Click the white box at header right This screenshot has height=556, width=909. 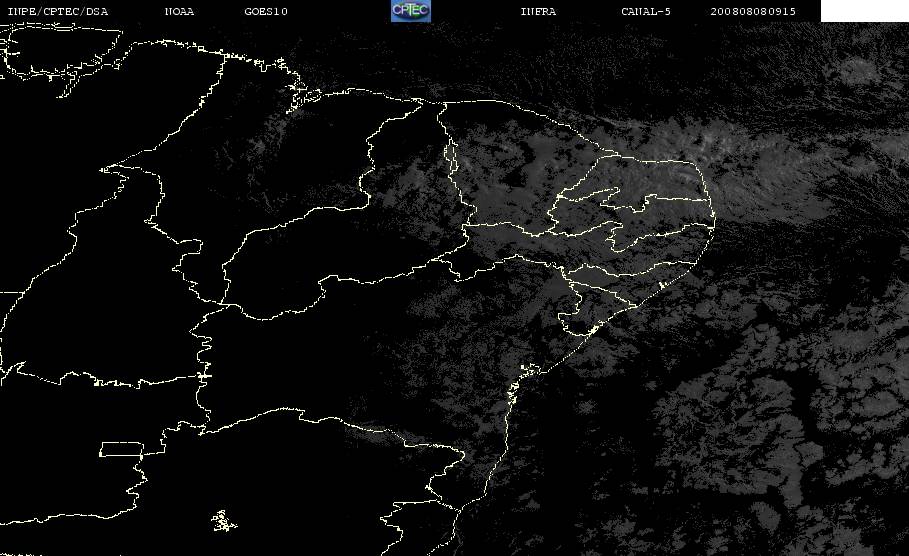click(x=865, y=11)
